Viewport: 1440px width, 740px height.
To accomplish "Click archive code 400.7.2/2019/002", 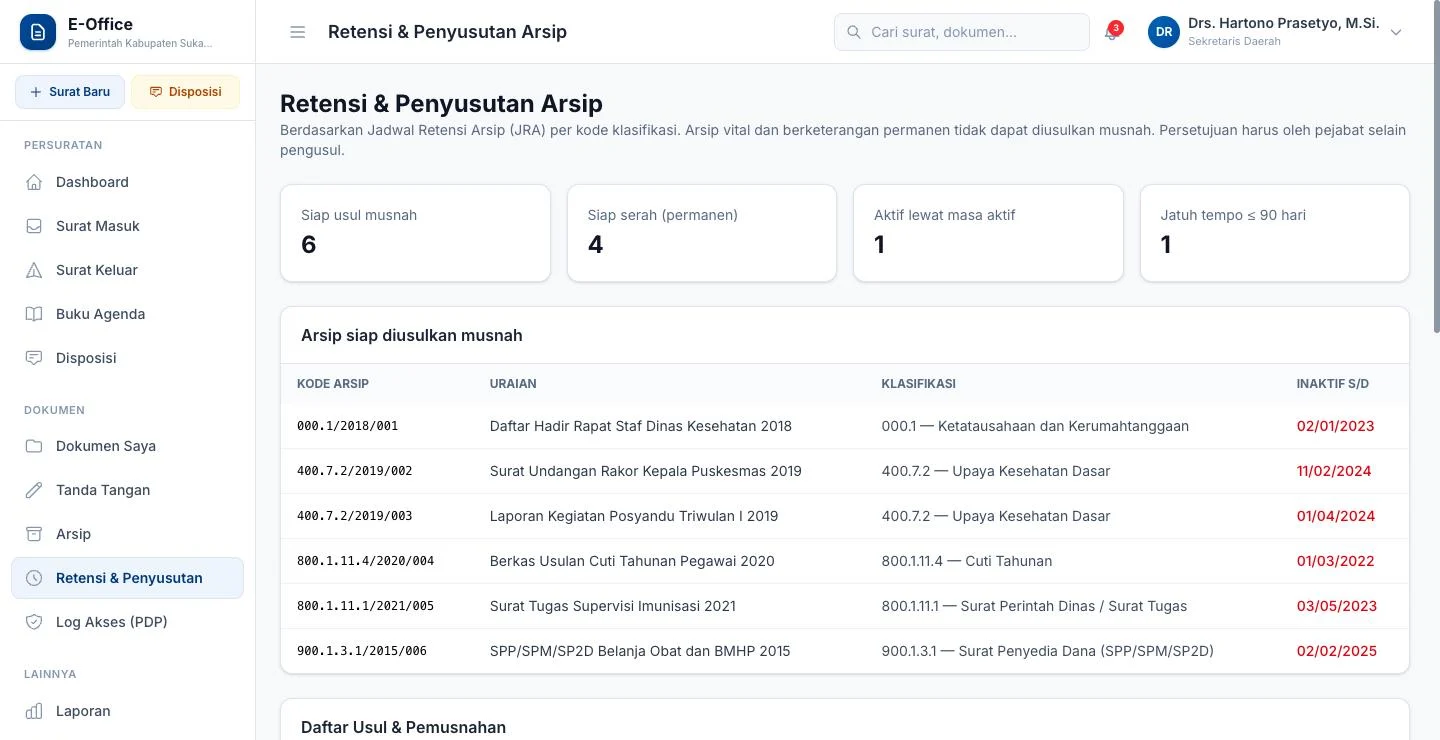I will coord(355,471).
